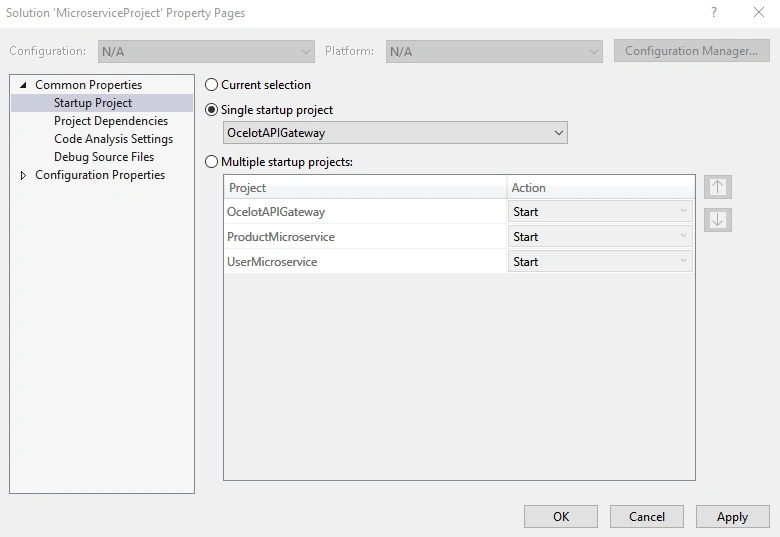The image size is (780, 537).
Task: Close the Property Pages dialog
Action: click(x=759, y=12)
